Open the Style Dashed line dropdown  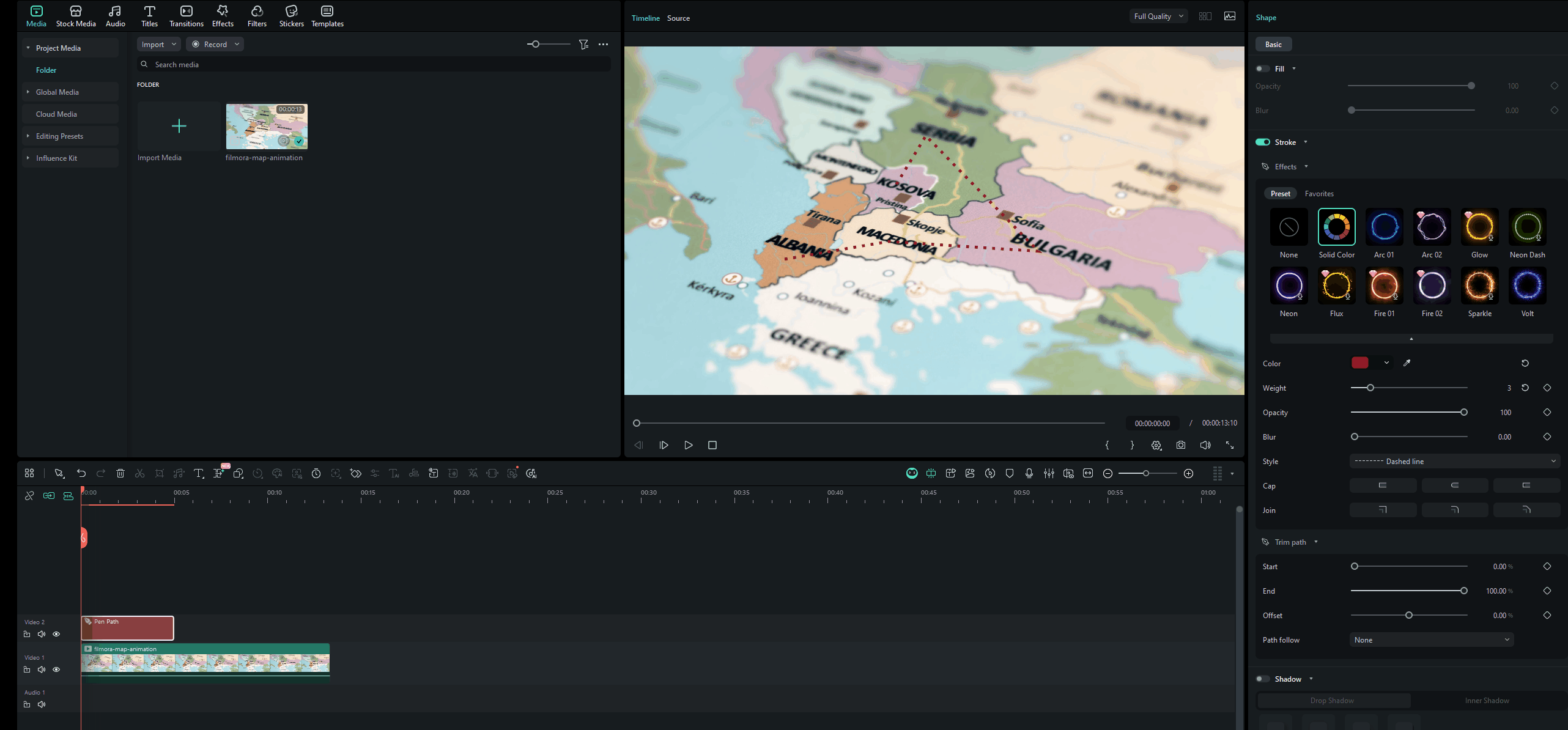click(x=1454, y=462)
